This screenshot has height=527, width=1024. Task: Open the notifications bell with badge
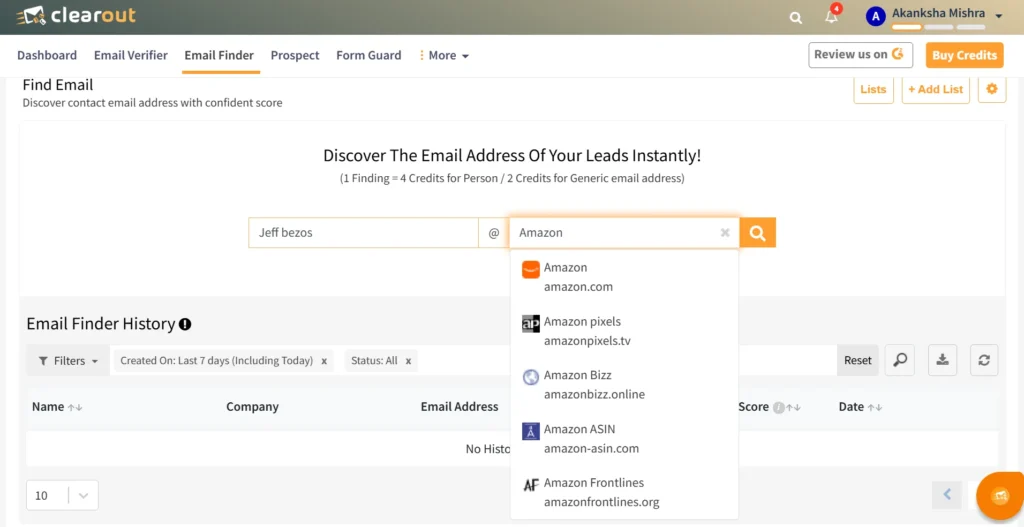coord(832,16)
